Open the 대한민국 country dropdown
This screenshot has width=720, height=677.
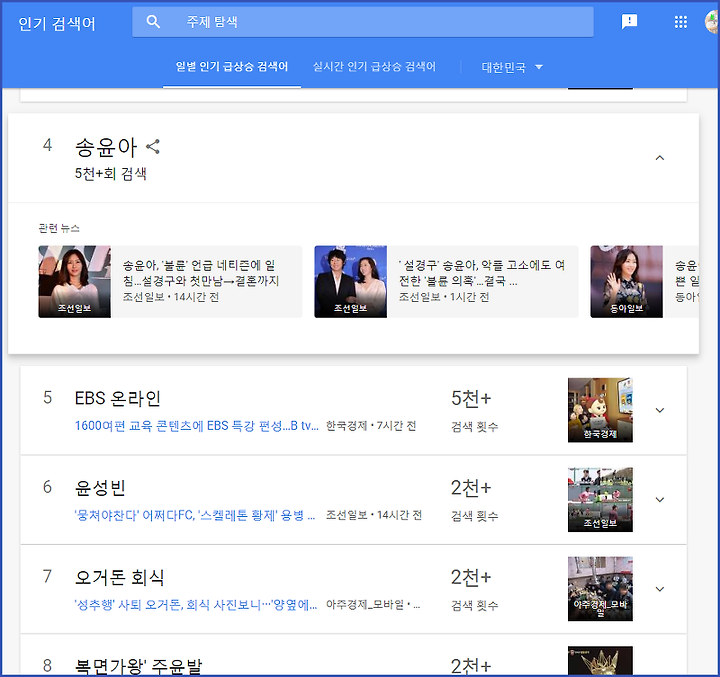coord(512,67)
